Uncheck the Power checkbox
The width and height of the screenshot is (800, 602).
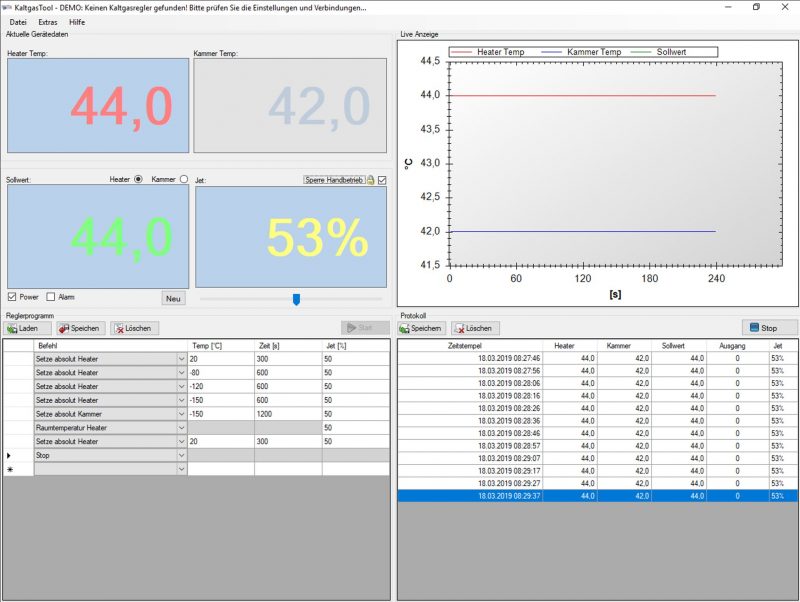click(12, 297)
